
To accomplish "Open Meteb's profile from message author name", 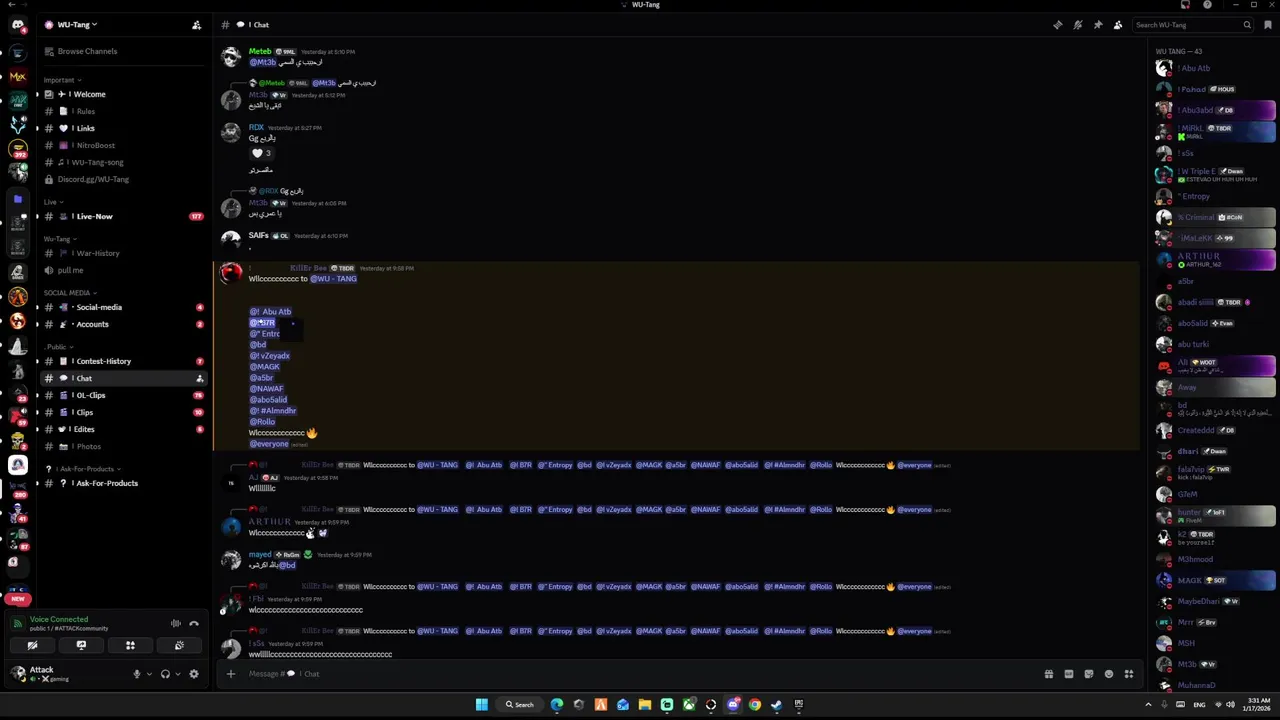I will 260,51.
